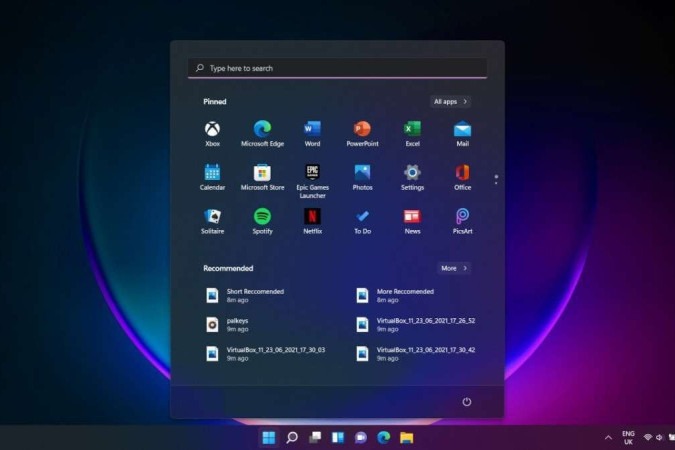Launch Spotify from pinned apps
Screen dimensions: 675x450
pyautogui.click(x=262, y=216)
